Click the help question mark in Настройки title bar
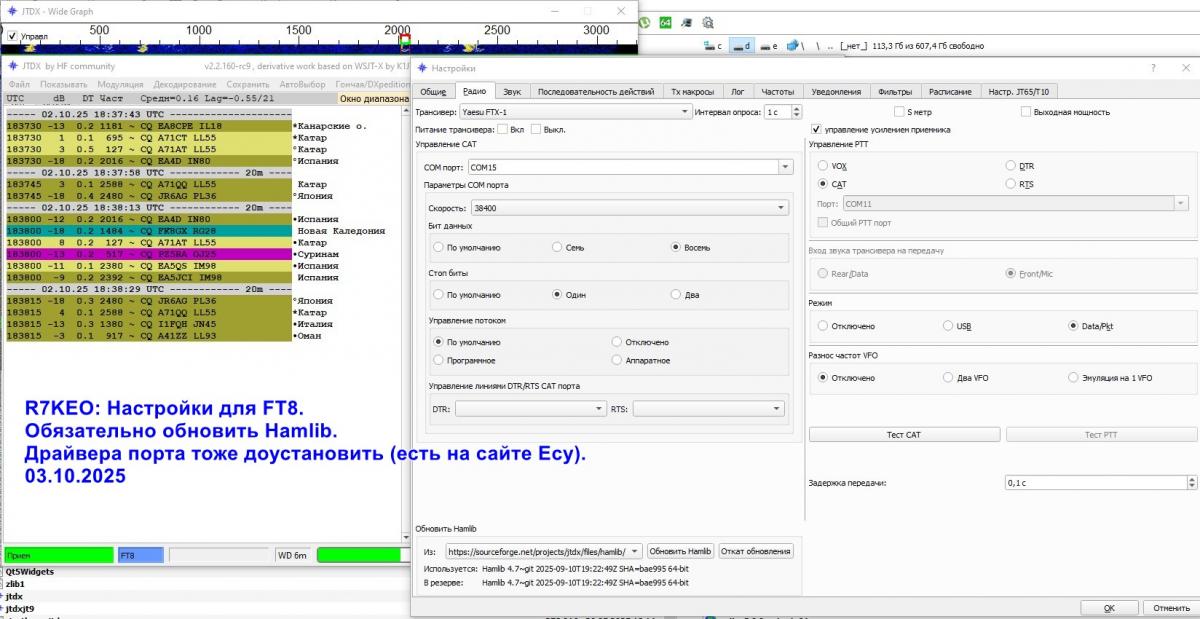 pos(1154,68)
